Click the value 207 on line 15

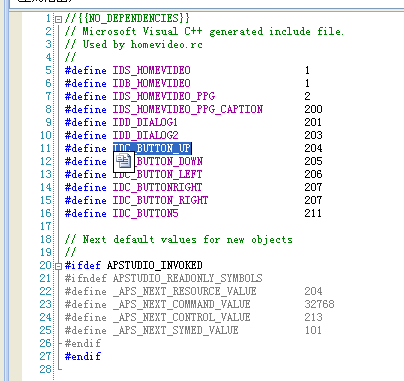pyautogui.click(x=313, y=200)
